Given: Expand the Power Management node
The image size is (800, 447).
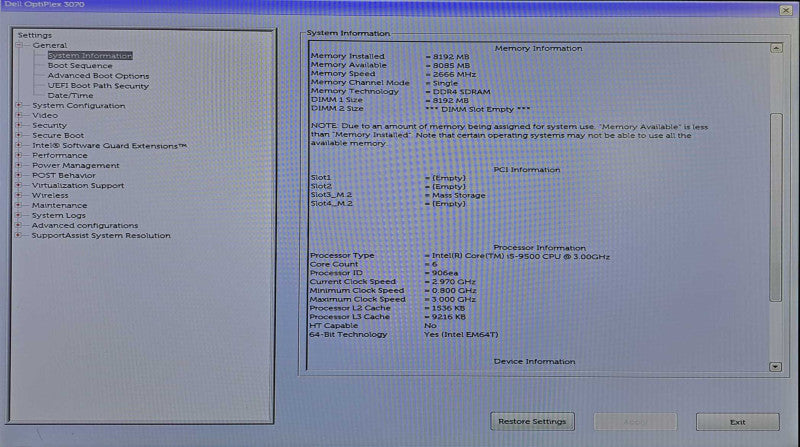Looking at the screenshot, I should 19,165.
